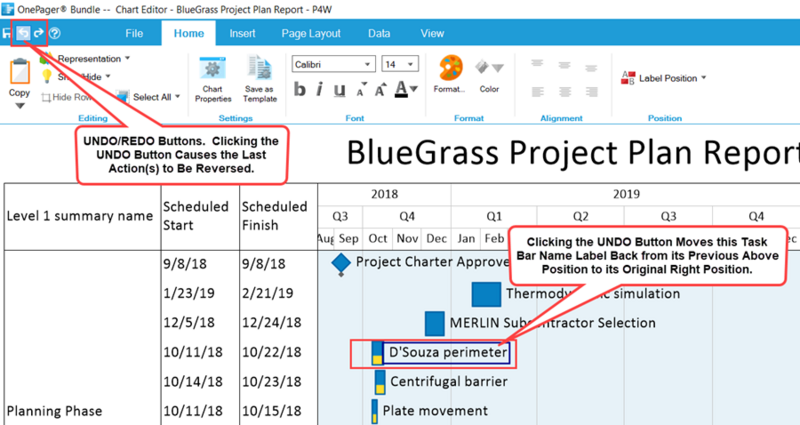Click the Undo button in quick access toolbar
Image resolution: width=800 pixels, height=425 pixels.
pyautogui.click(x=23, y=33)
